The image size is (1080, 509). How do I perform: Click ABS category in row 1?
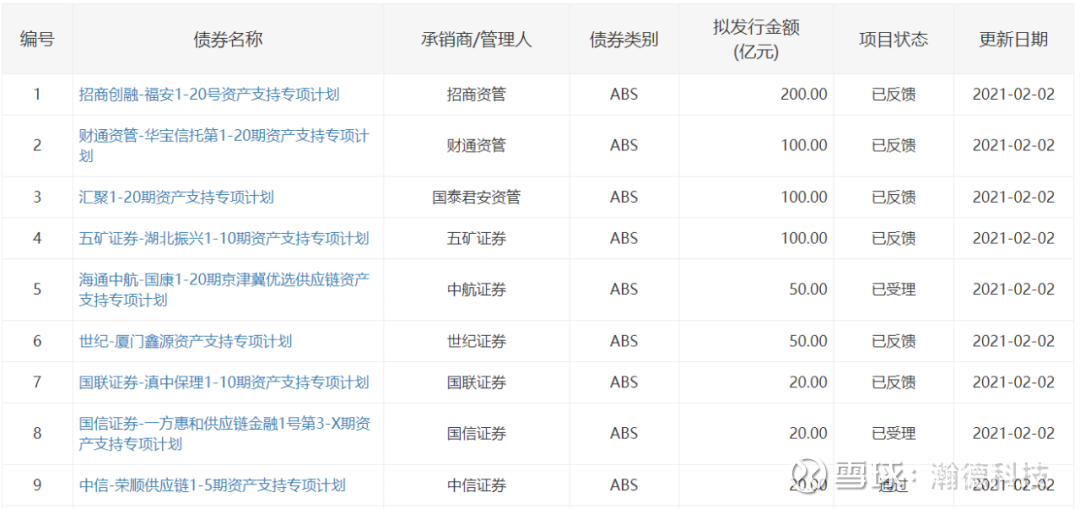pyautogui.click(x=624, y=94)
